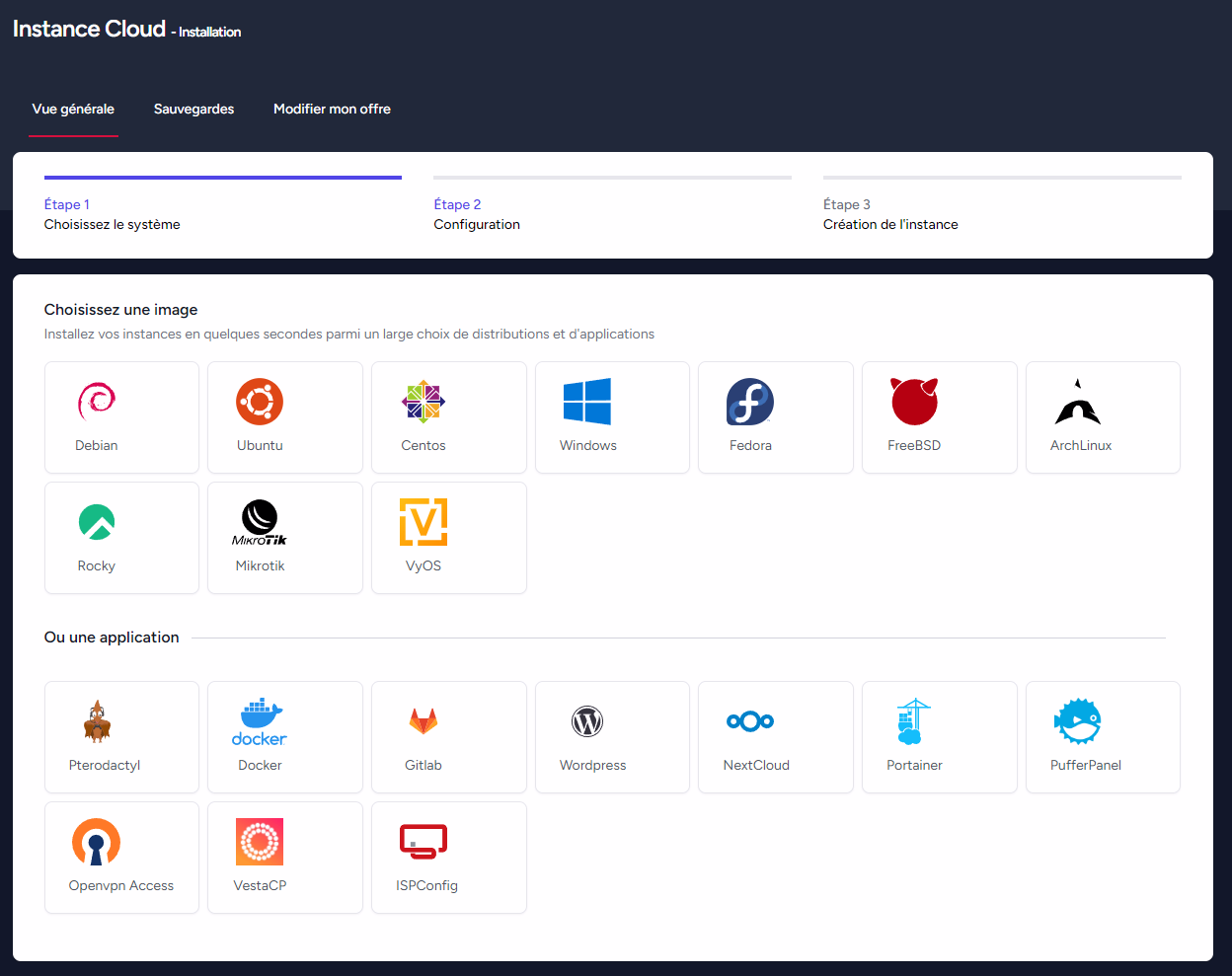
Task: Click the FreeBSD label text
Action: 914,445
